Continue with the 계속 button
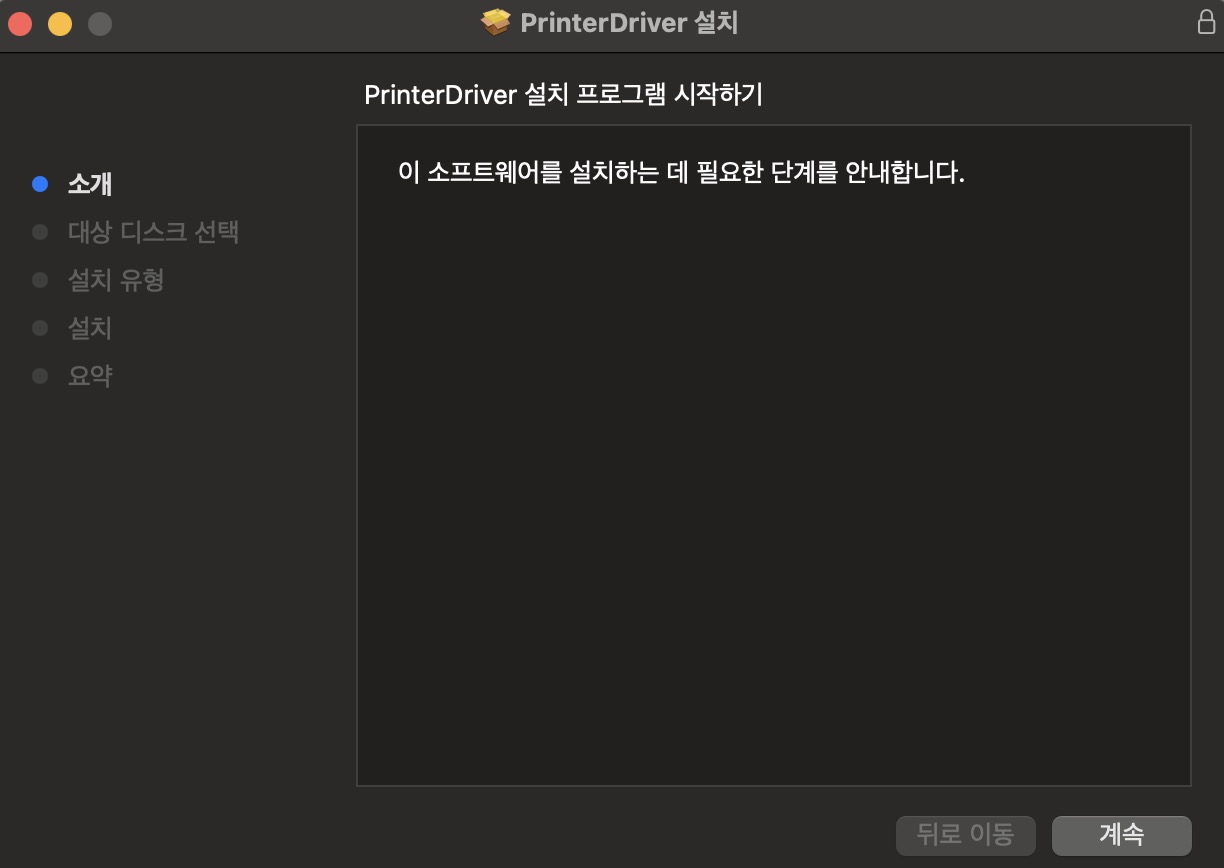The width and height of the screenshot is (1224, 868). point(1122,834)
